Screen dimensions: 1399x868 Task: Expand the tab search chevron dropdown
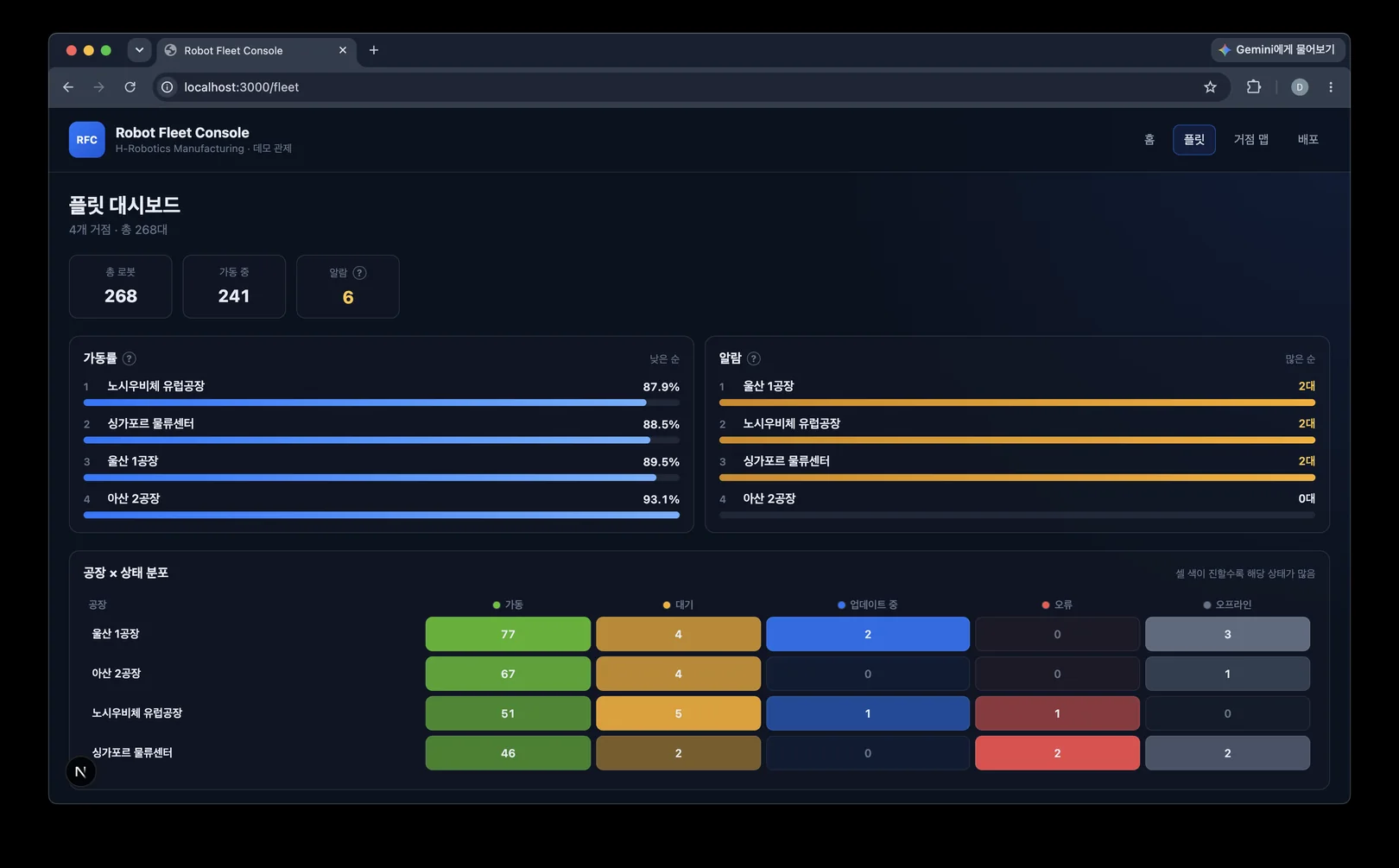tap(139, 50)
